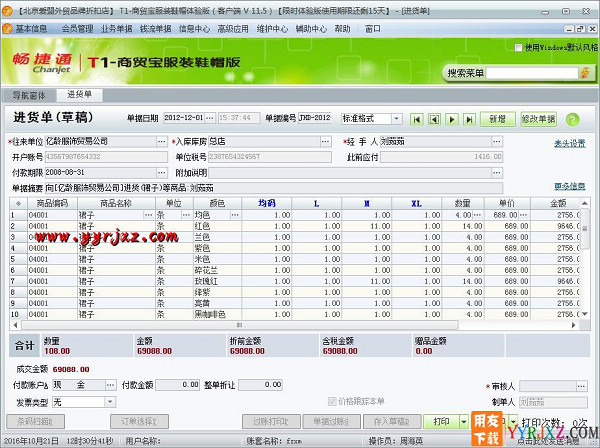The image size is (600, 448).
Task: Open the 窗口 menu
Action: [372, 29]
